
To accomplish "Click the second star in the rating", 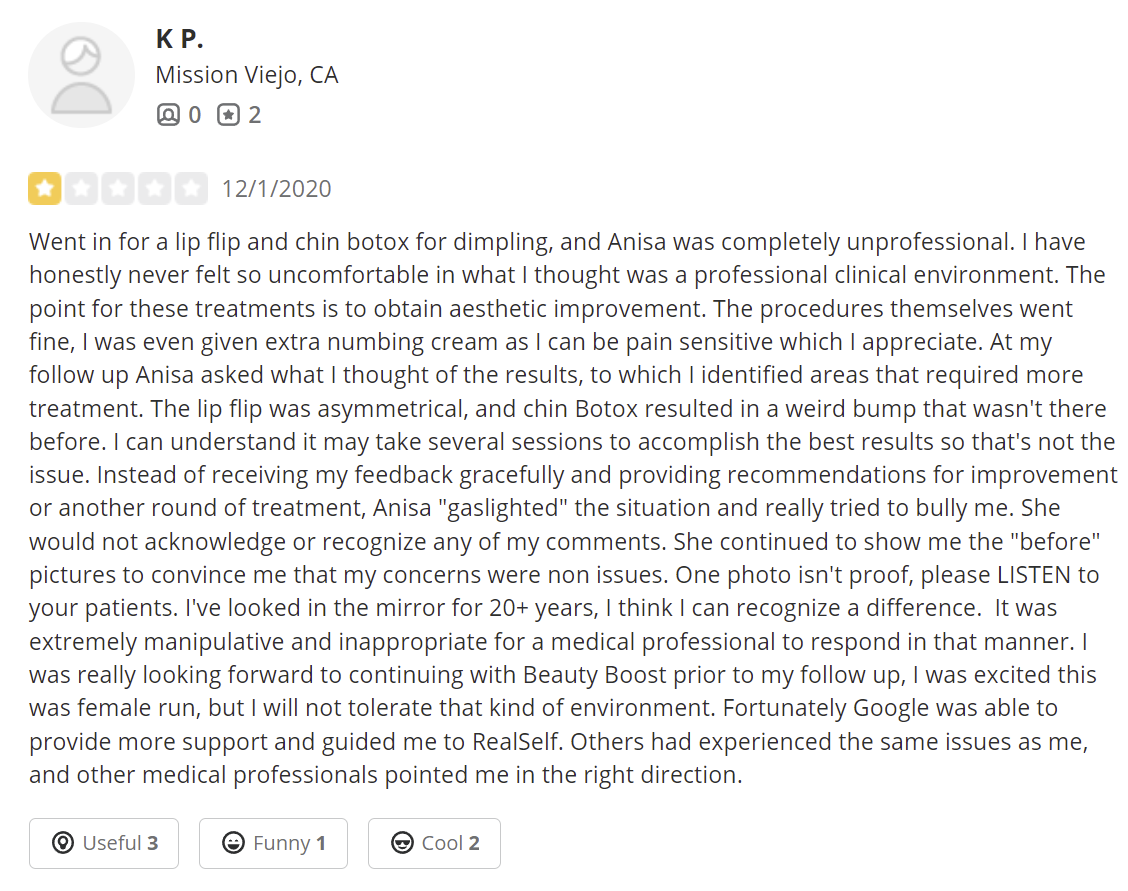I will pyautogui.click(x=81, y=189).
